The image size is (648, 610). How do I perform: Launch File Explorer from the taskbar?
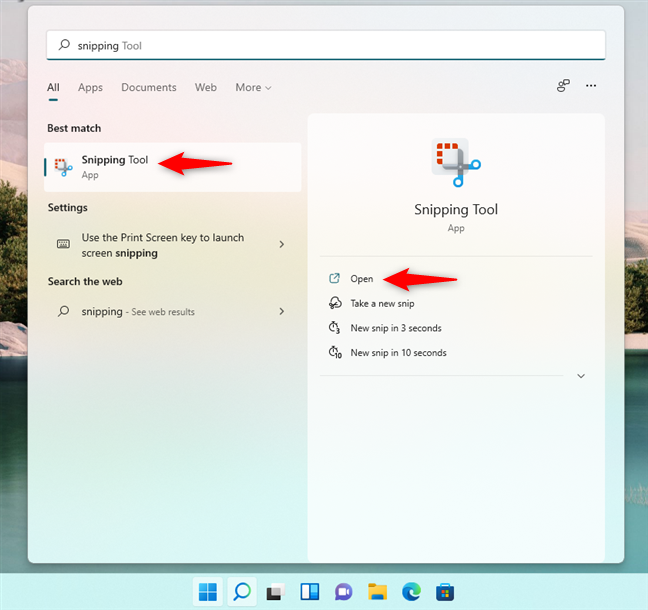(x=377, y=592)
